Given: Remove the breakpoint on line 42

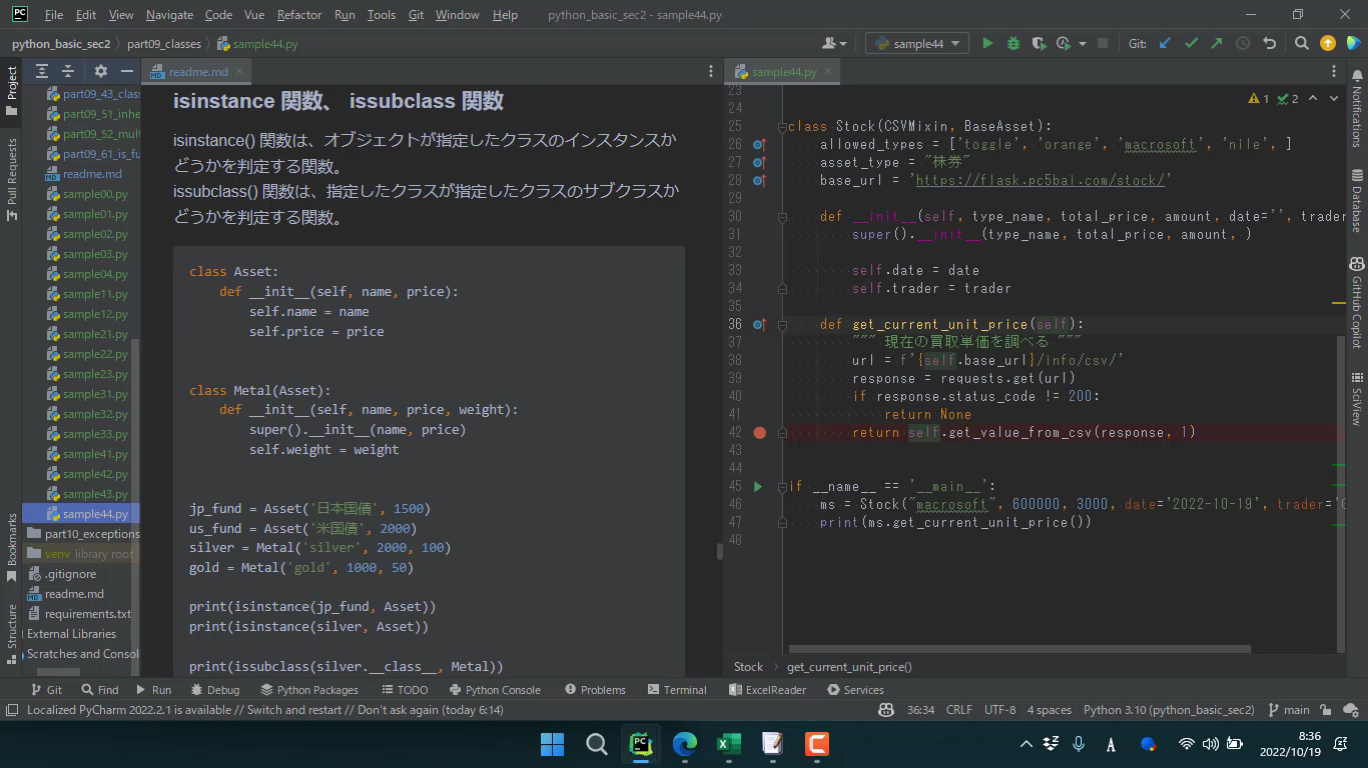Looking at the screenshot, I should [x=759, y=432].
